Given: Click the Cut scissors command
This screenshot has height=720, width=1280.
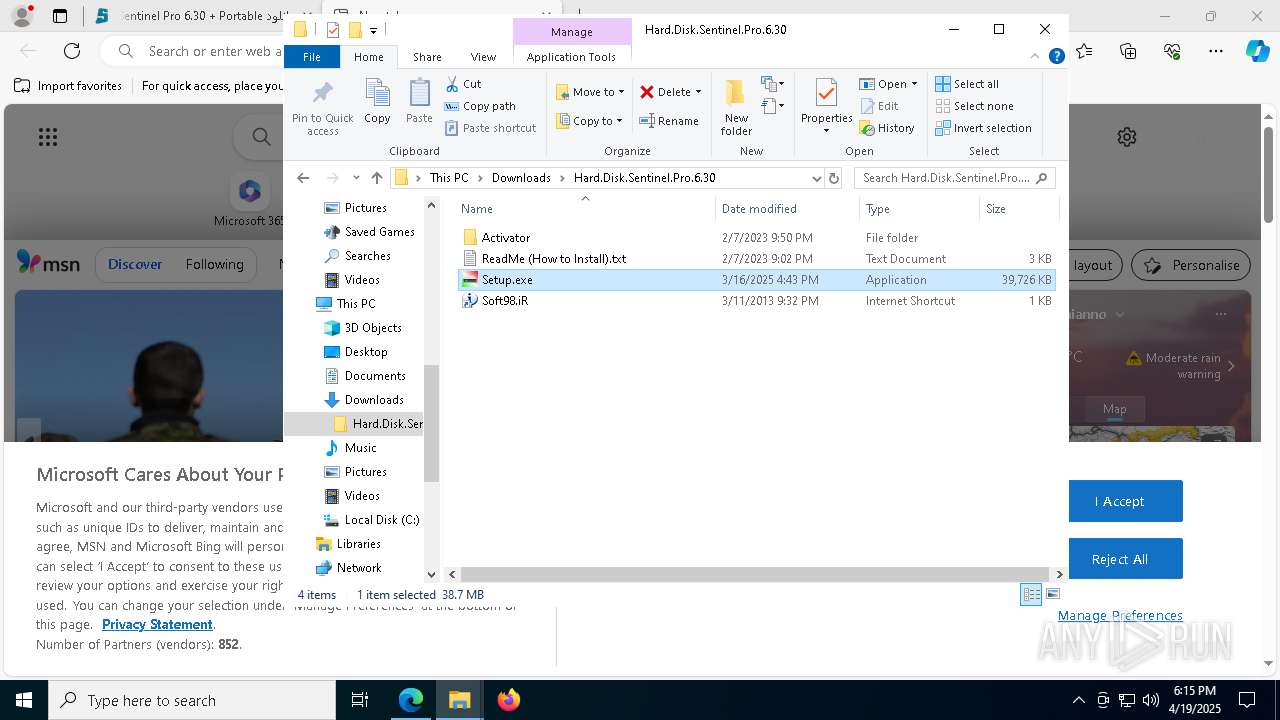Looking at the screenshot, I should (463, 84).
